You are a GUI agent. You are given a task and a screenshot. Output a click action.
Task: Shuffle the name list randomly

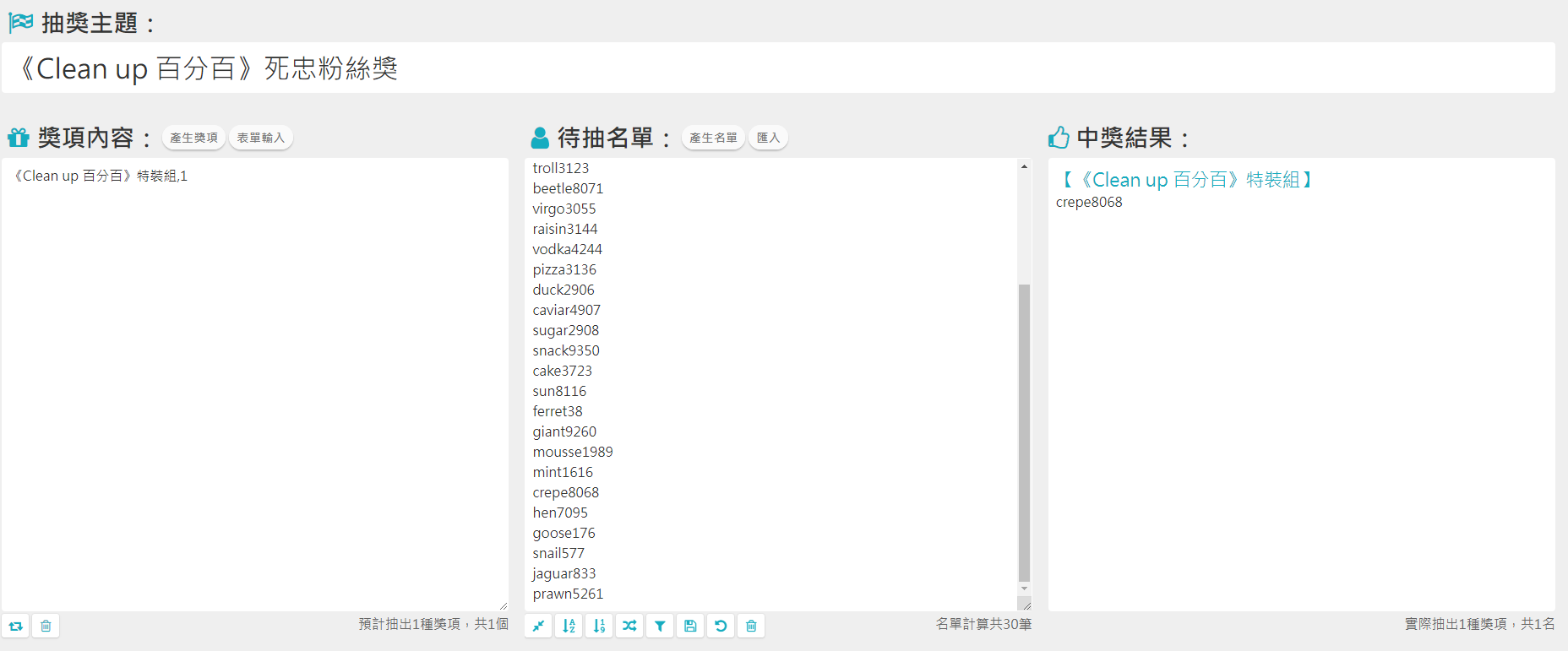point(629,626)
